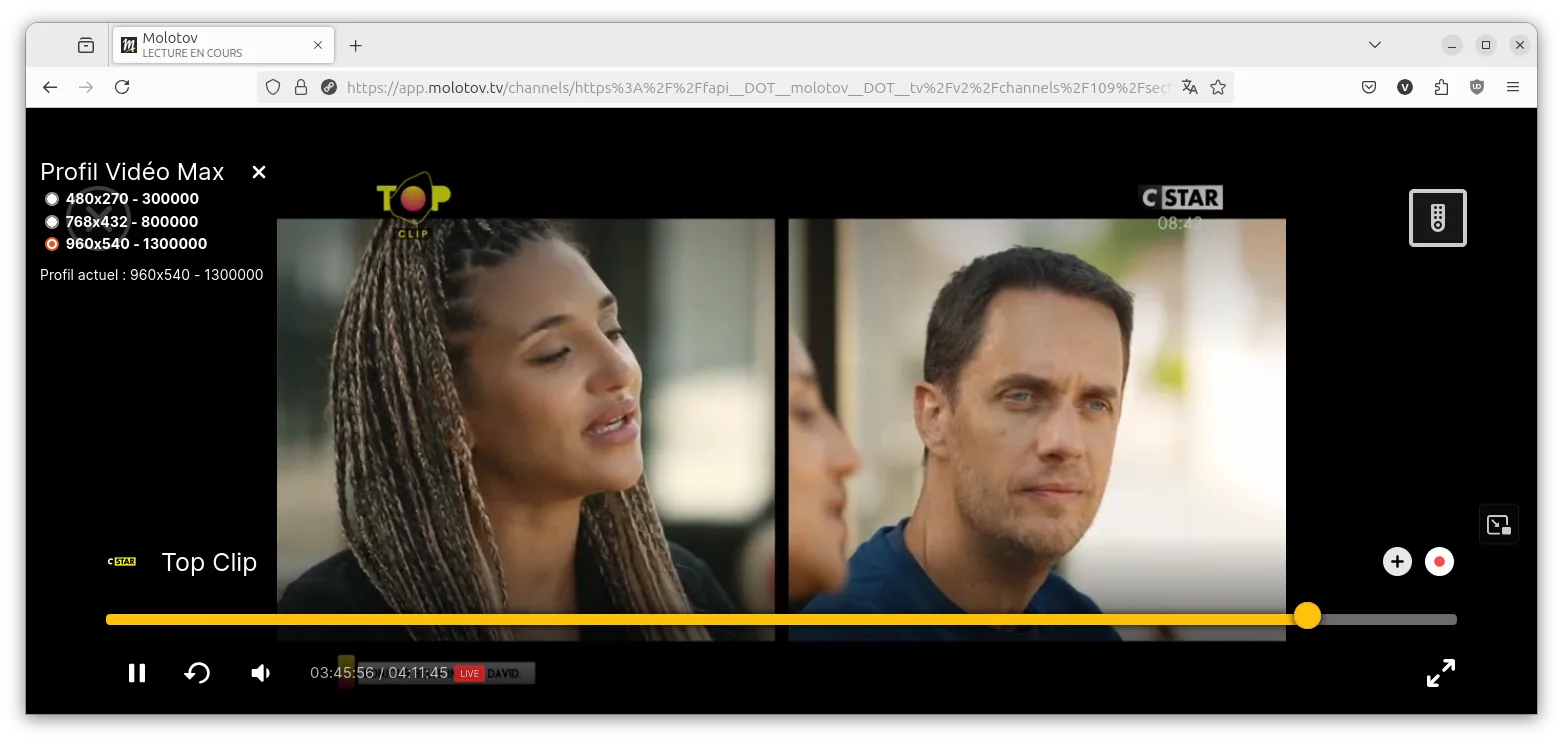Switch to the Molotov tab
The width and height of the screenshot is (1563, 743).
pyautogui.click(x=222, y=45)
